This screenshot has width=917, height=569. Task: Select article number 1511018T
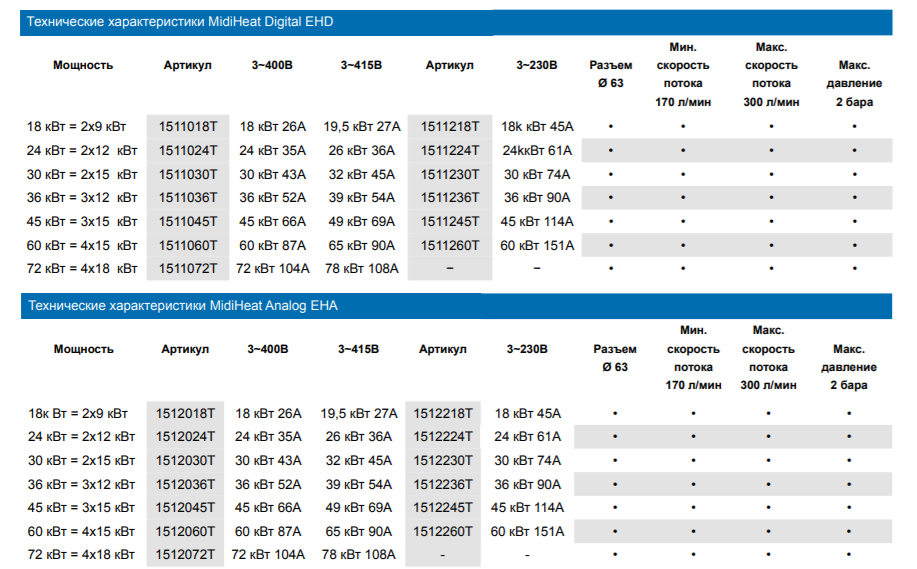[188, 126]
